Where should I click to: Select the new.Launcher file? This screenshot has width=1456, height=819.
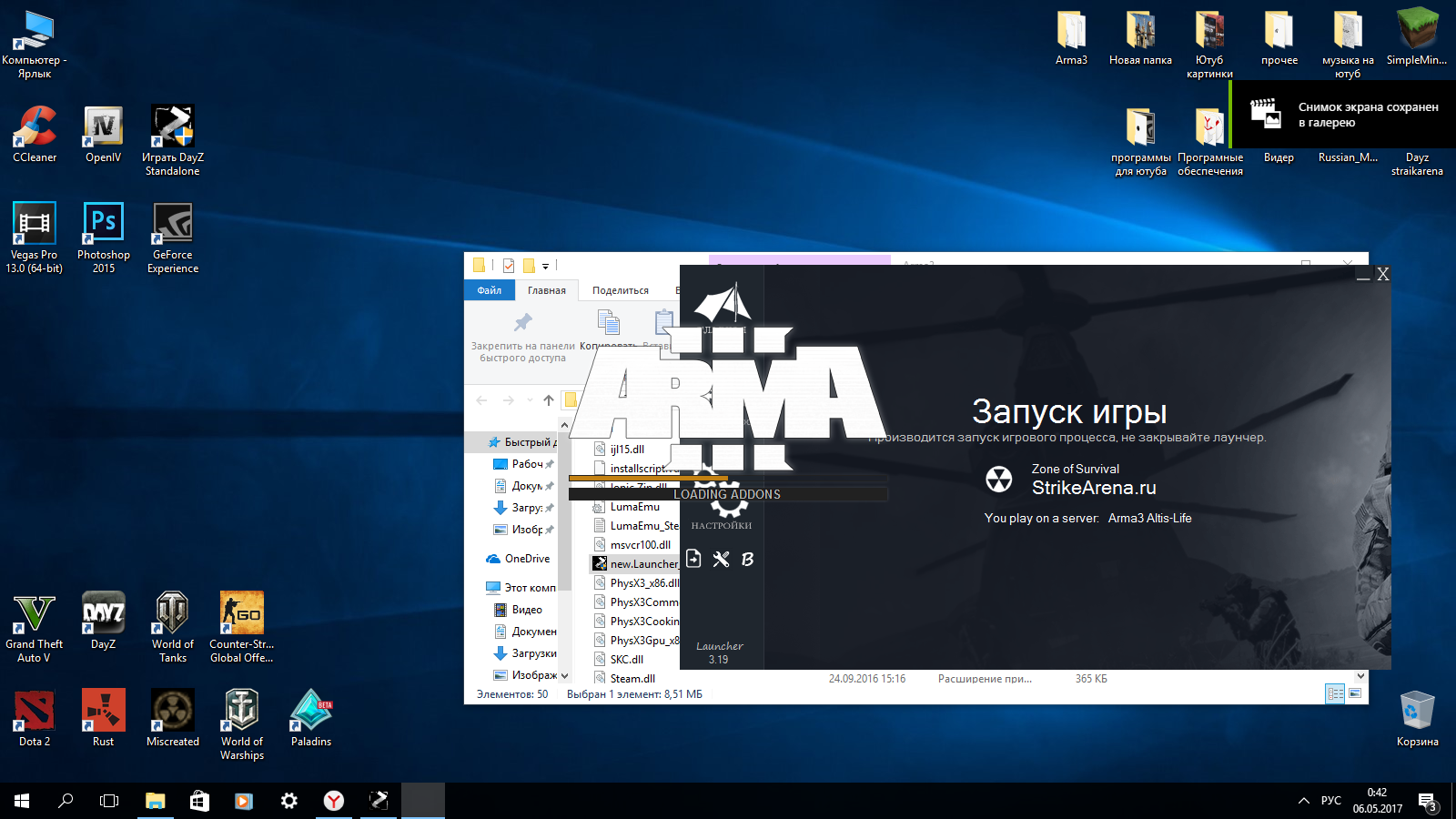636,564
